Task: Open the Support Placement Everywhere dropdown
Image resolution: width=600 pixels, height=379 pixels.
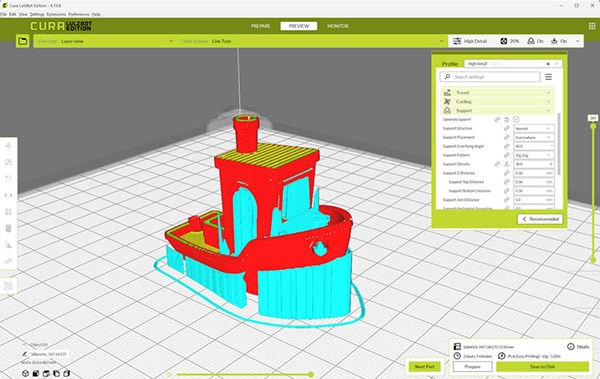Action: [x=533, y=137]
